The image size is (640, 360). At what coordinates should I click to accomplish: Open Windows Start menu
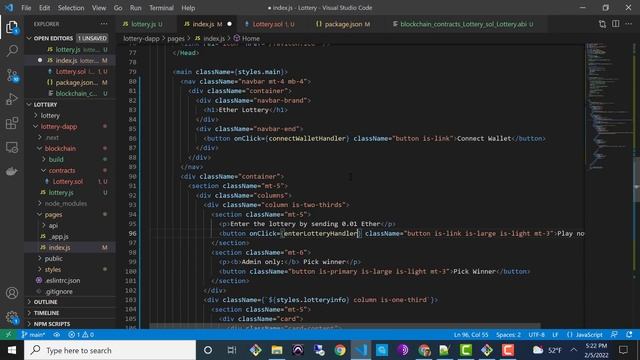(x=12, y=350)
